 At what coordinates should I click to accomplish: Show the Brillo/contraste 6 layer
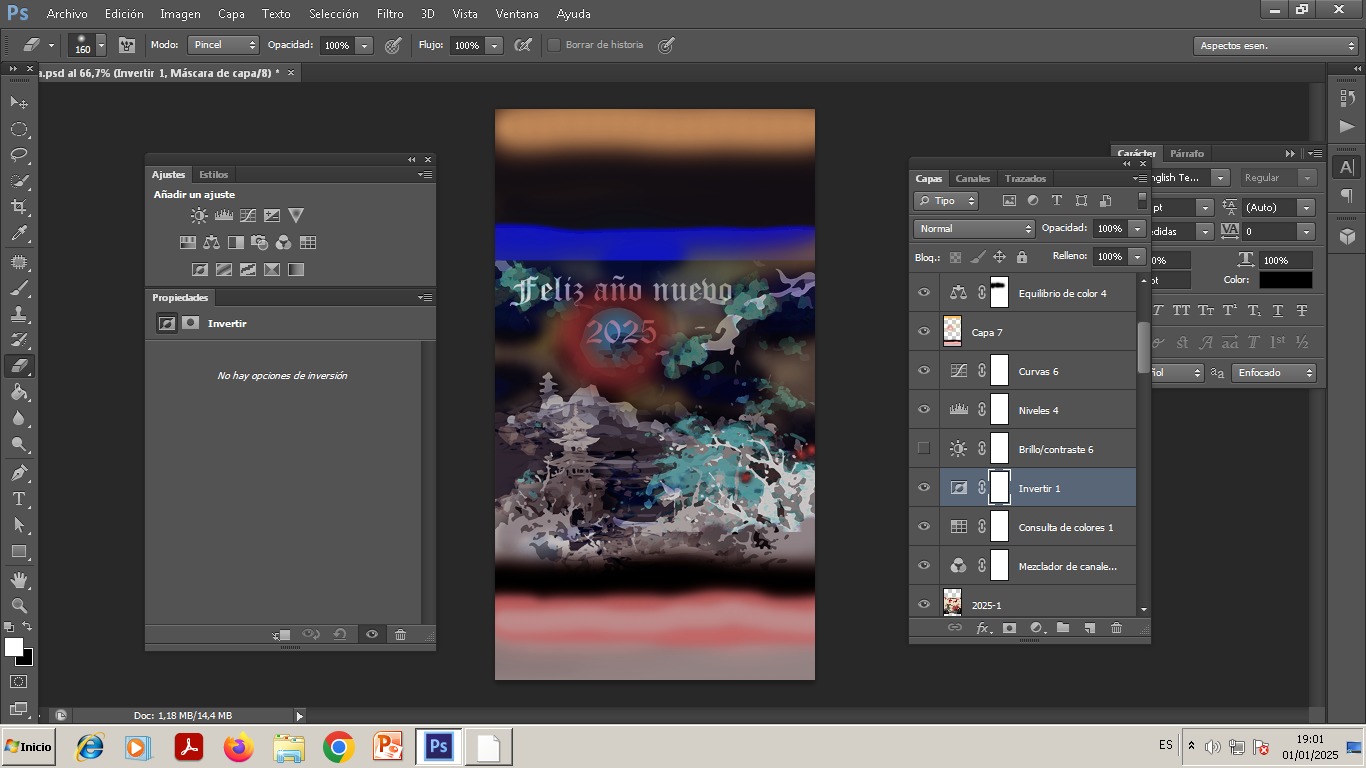pos(924,449)
